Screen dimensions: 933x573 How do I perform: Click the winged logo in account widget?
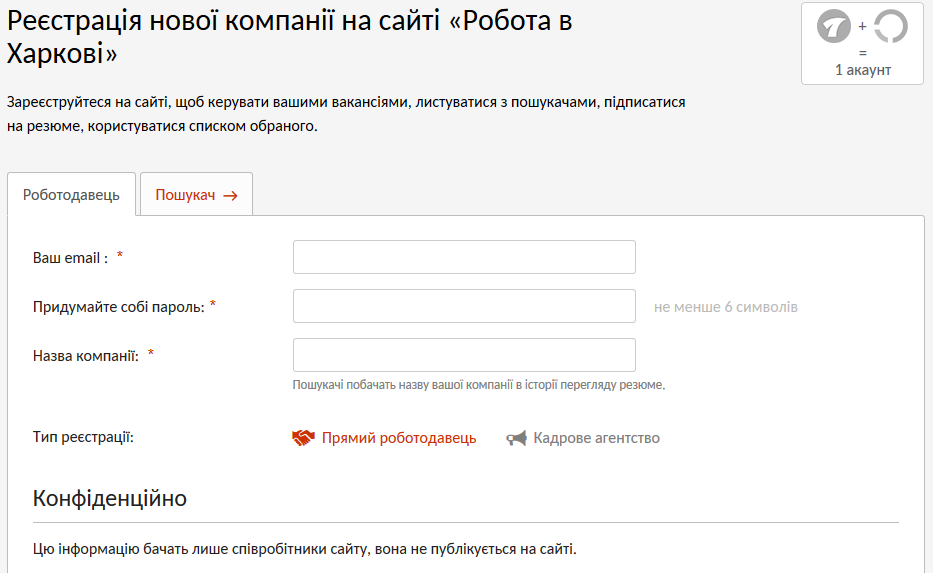834,26
